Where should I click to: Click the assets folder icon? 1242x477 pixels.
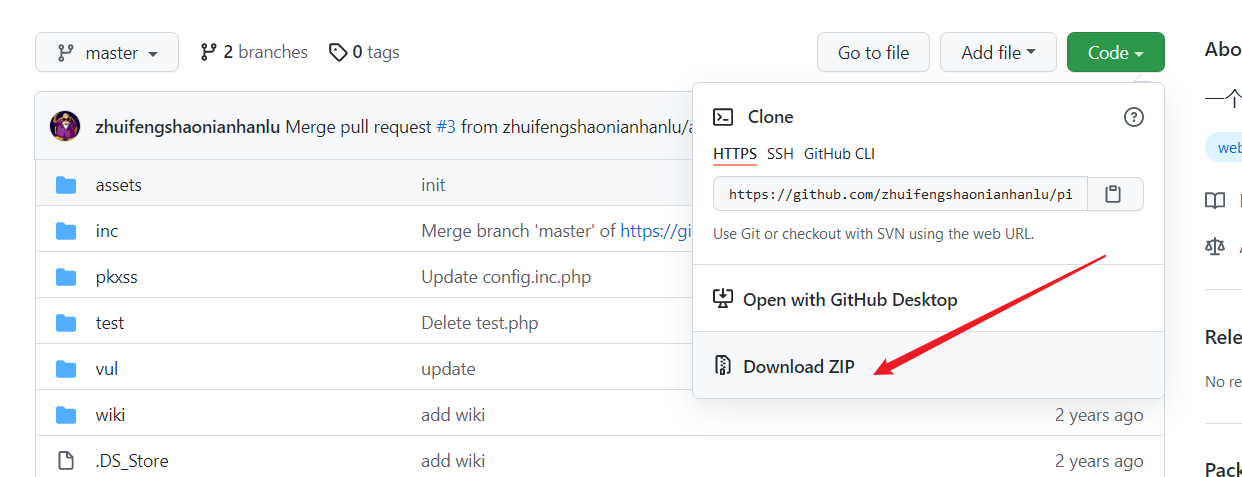click(x=66, y=185)
